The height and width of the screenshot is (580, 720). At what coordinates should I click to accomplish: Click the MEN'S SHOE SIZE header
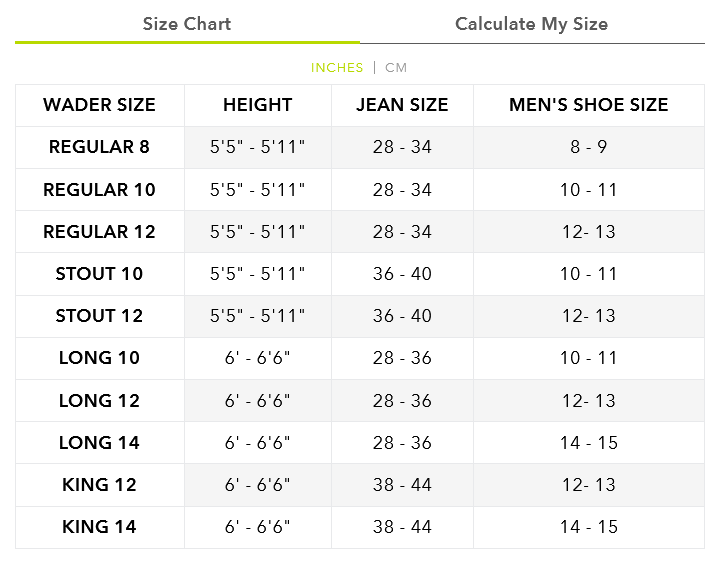(x=589, y=105)
